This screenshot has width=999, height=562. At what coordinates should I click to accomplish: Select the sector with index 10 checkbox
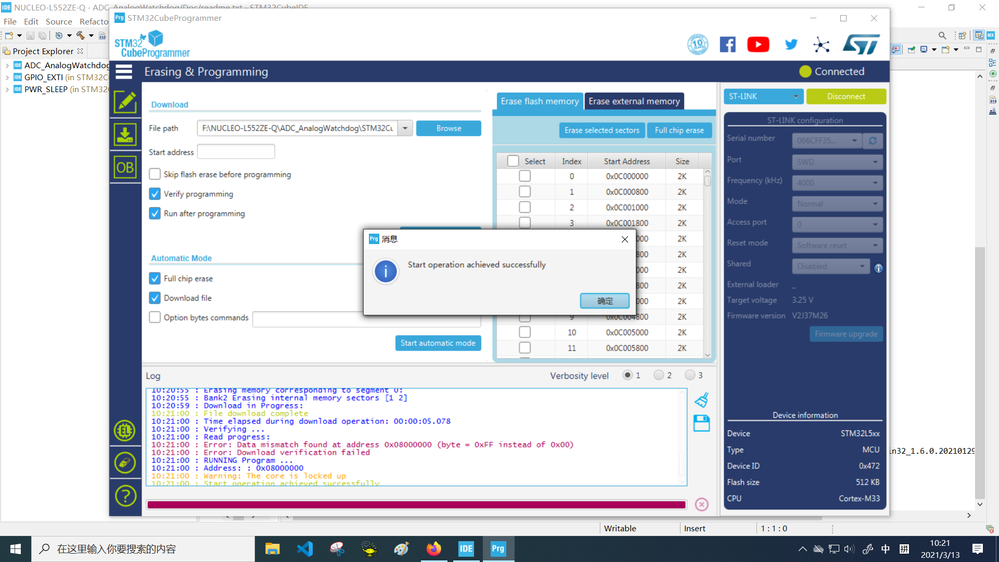click(524, 332)
